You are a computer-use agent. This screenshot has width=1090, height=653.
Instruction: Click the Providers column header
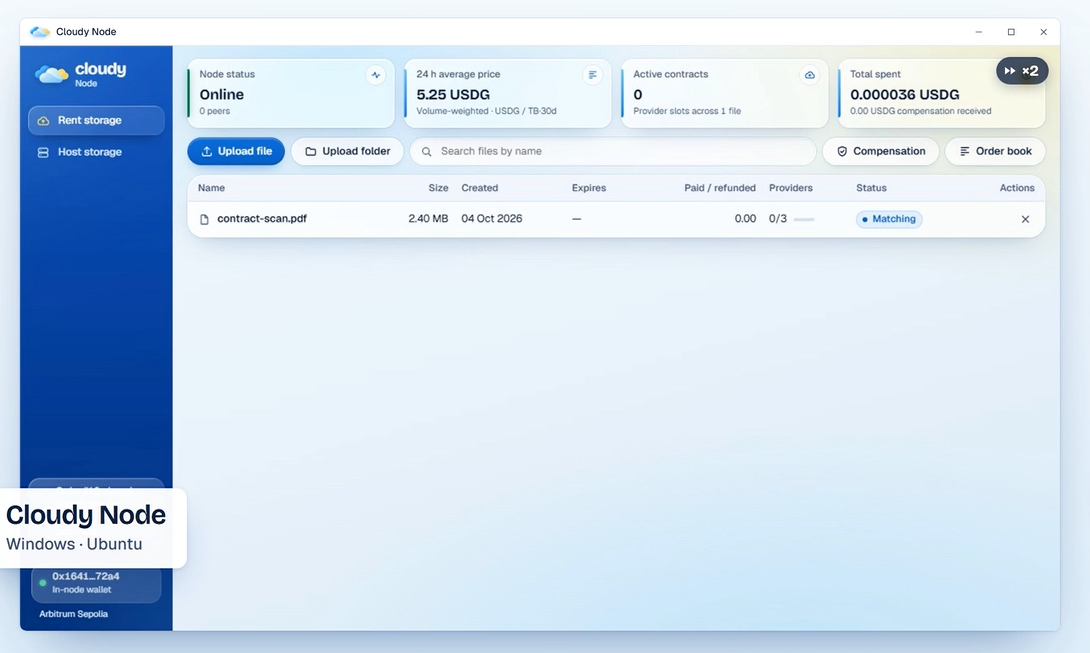[790, 188]
